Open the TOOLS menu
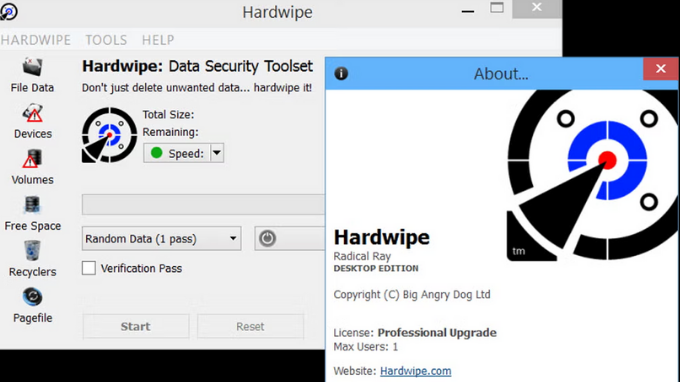 pos(106,40)
